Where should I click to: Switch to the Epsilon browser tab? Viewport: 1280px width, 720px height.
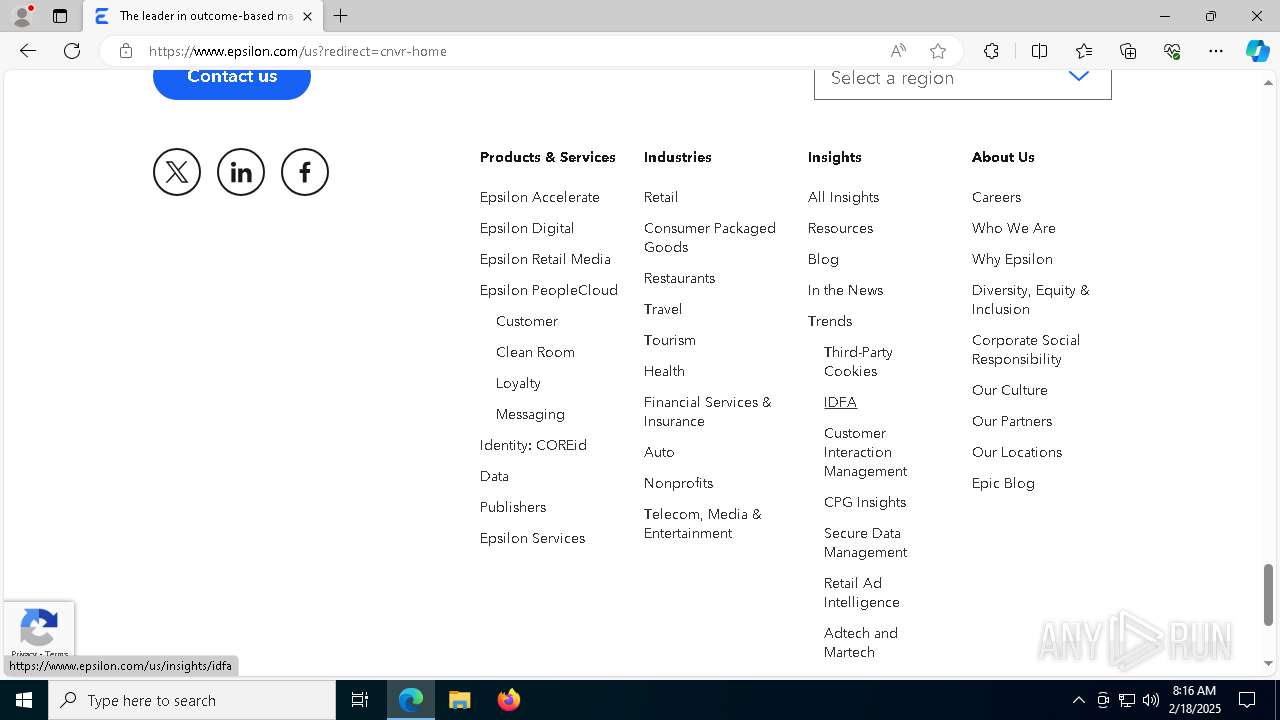[203, 16]
